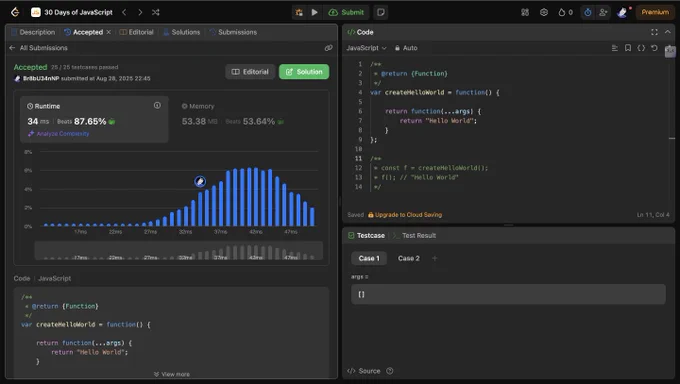Reset code with the undo arrow icon
The width and height of the screenshot is (680, 384).
tap(654, 48)
